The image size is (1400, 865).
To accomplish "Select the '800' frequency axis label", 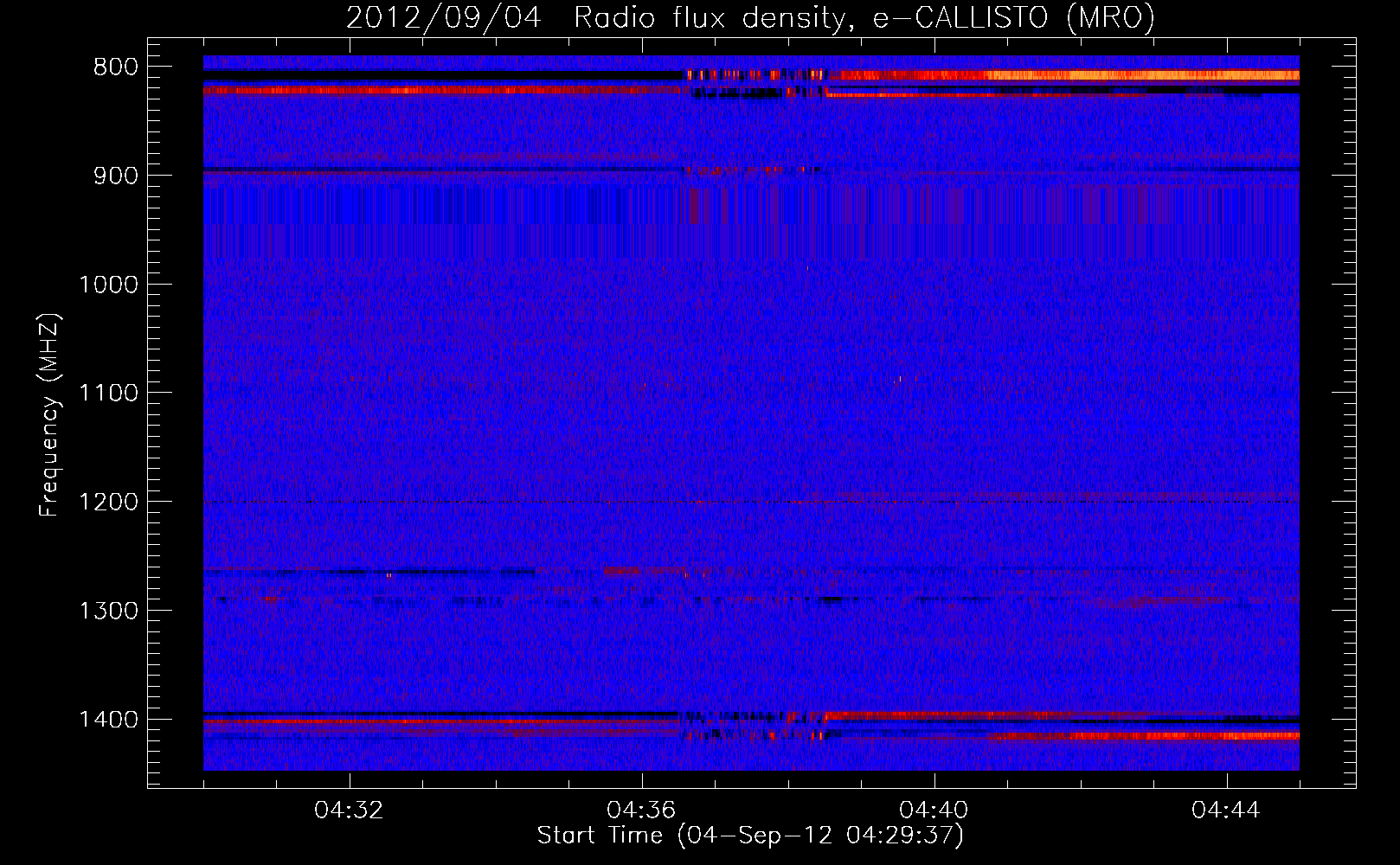I will pos(115,67).
